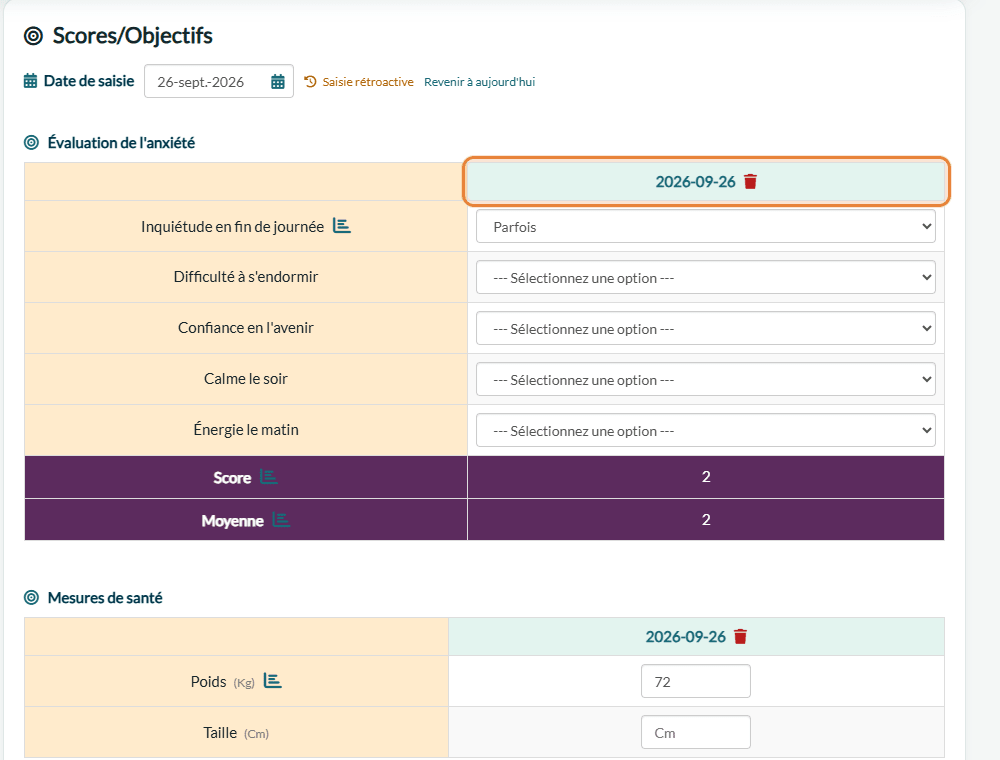This screenshot has height=760, width=1000.
Task: Click the Calme le soir row label
Action: 246,379
